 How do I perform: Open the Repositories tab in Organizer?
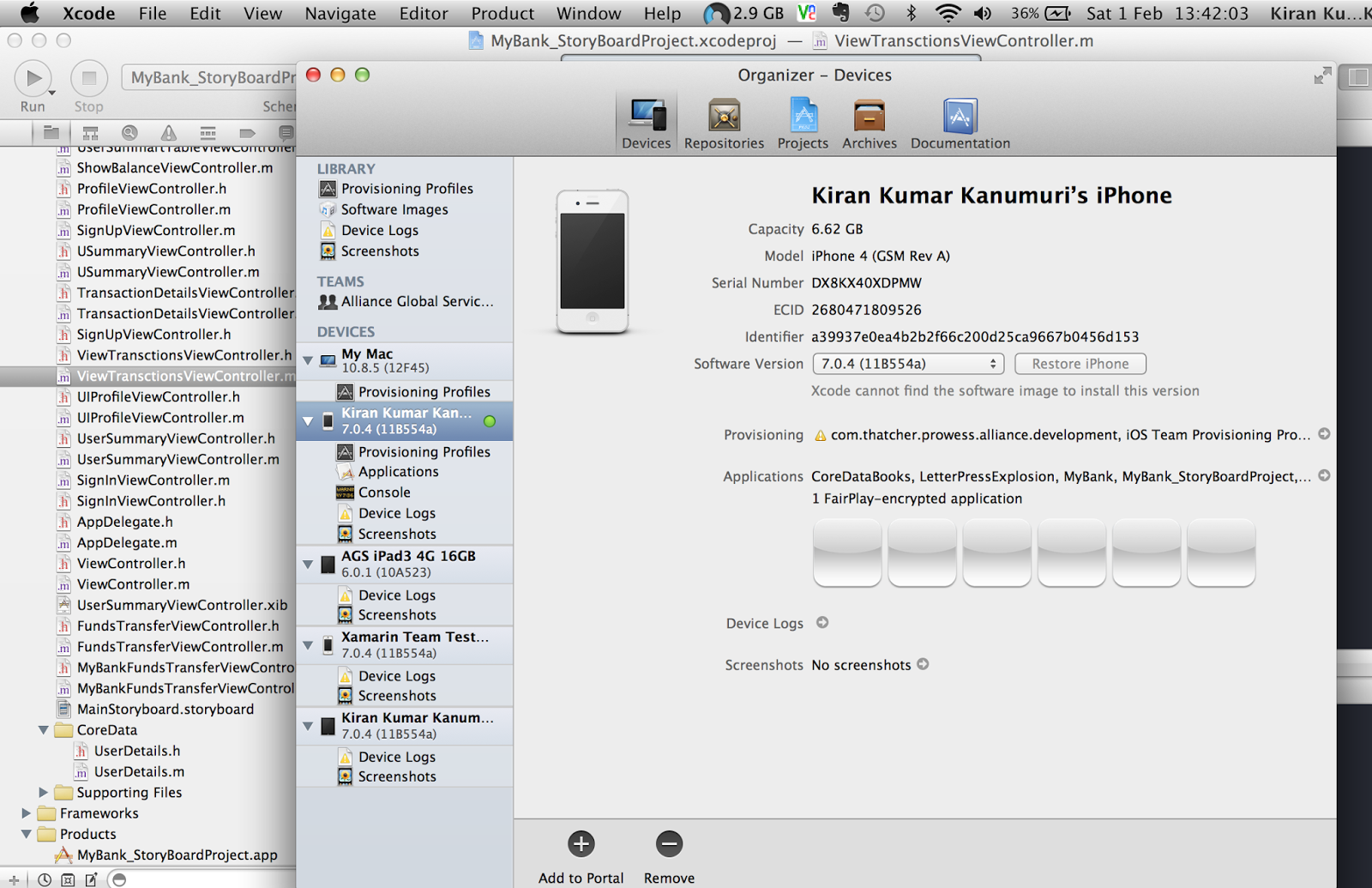coord(724,123)
